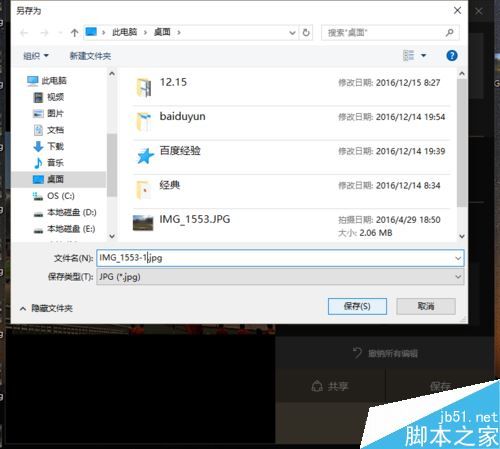Click the 12.15 folder icon
This screenshot has height=449, width=500.
pyautogui.click(x=144, y=87)
